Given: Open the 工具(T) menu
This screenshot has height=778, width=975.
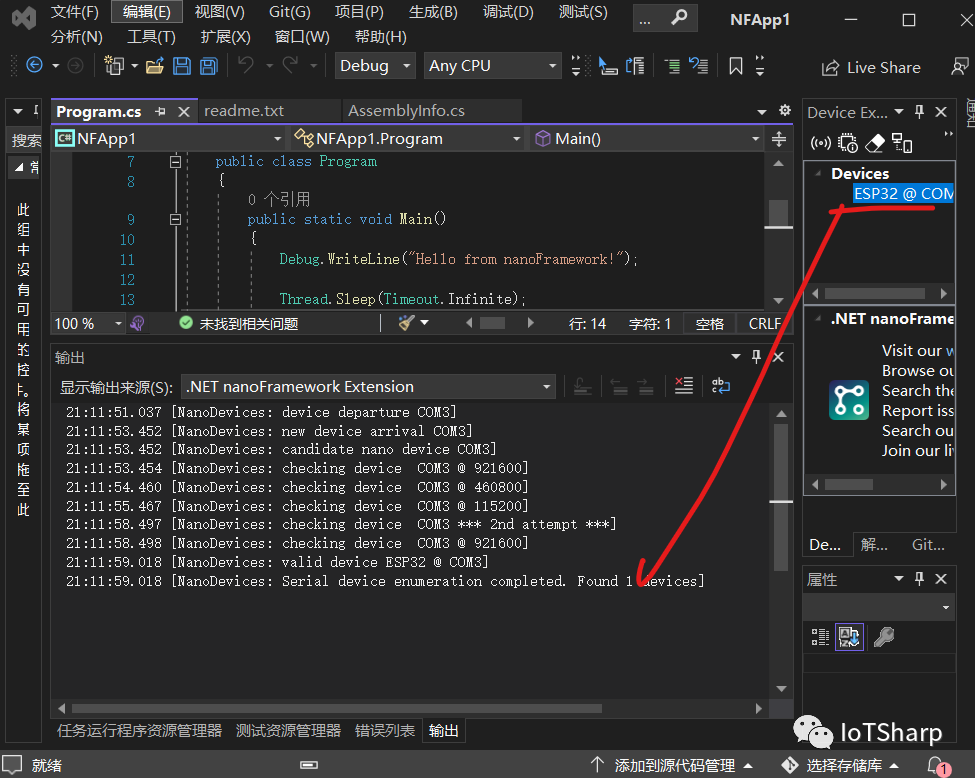Looking at the screenshot, I should [x=151, y=37].
